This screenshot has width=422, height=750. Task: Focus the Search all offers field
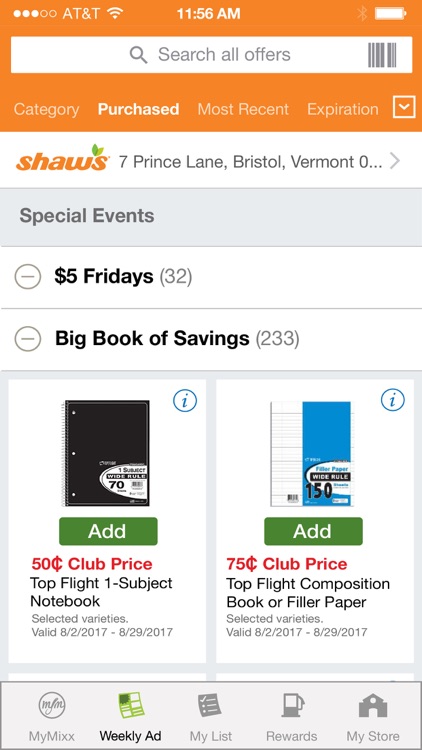211,55
